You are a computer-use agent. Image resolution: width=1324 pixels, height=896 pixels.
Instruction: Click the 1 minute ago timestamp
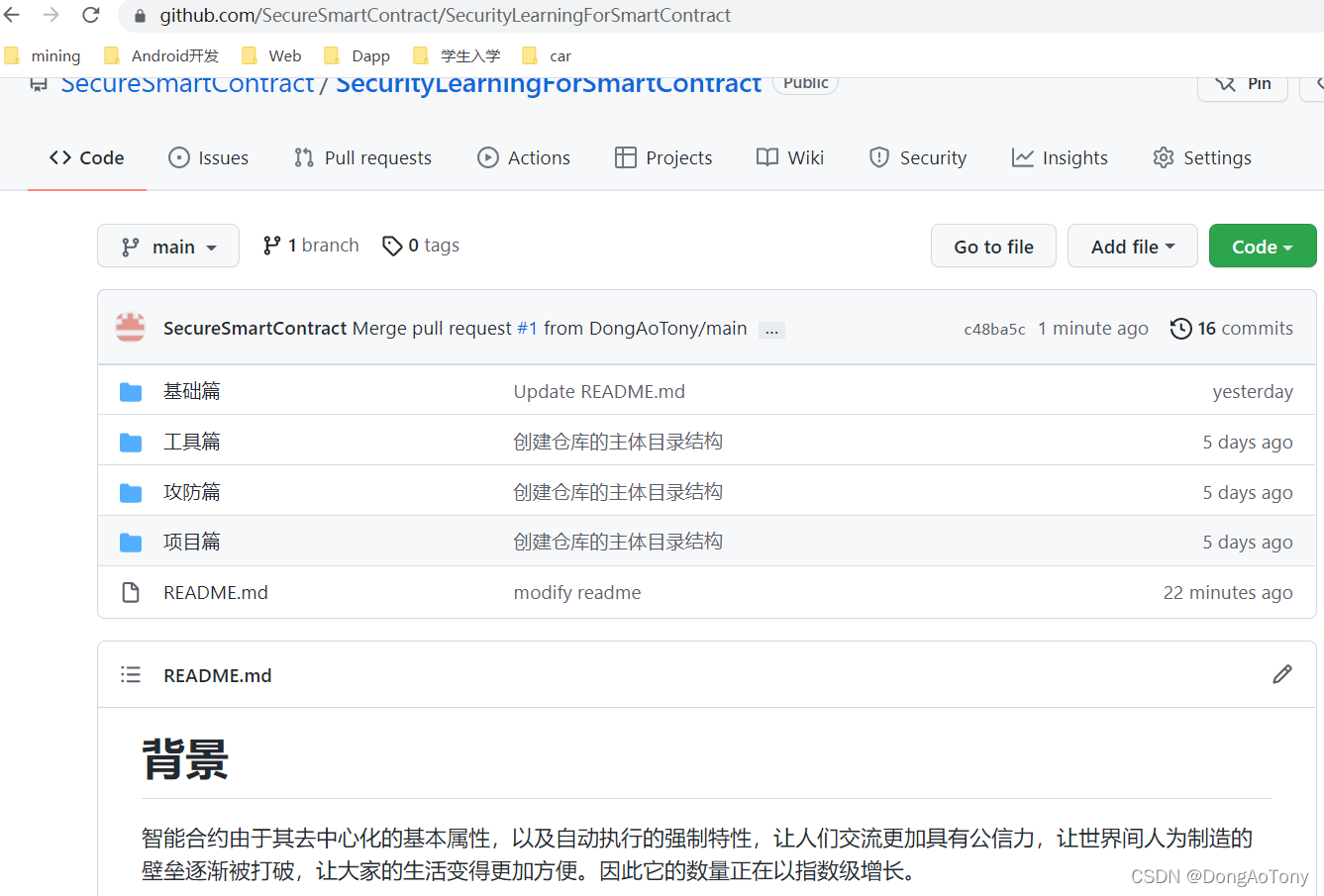point(1093,328)
